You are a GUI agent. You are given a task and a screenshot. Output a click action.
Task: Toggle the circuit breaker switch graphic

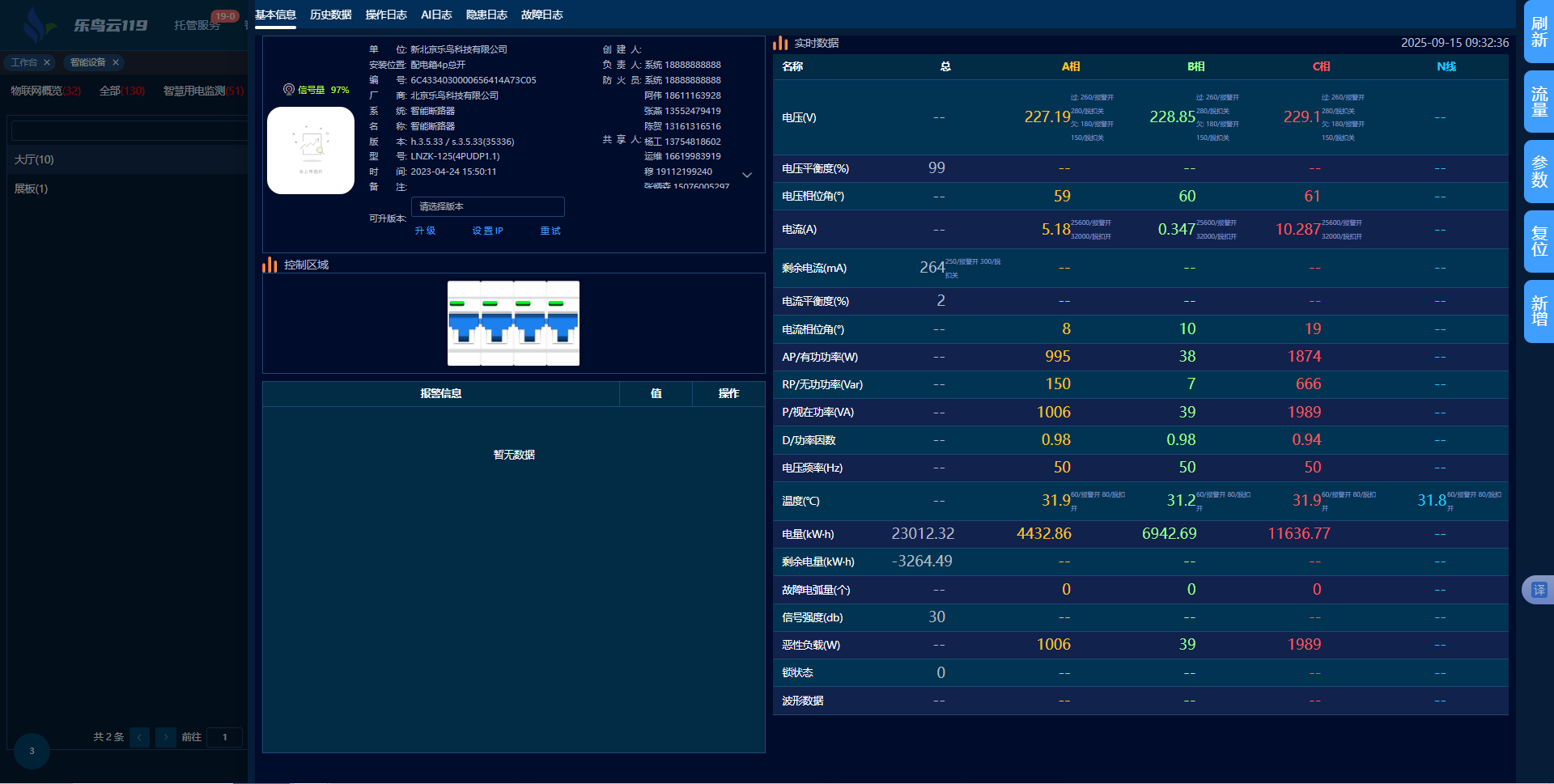pos(513,324)
